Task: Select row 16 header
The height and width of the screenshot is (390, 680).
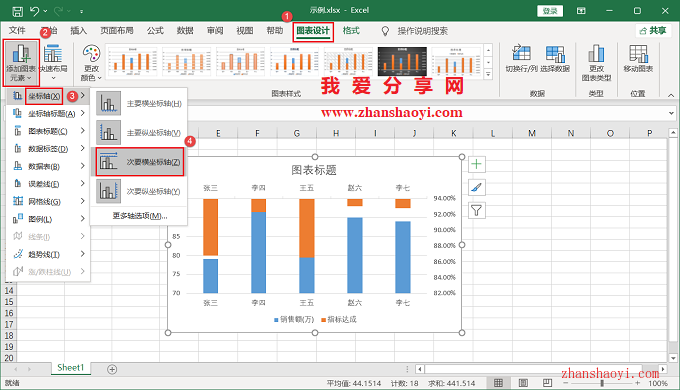Action: pos(9,313)
